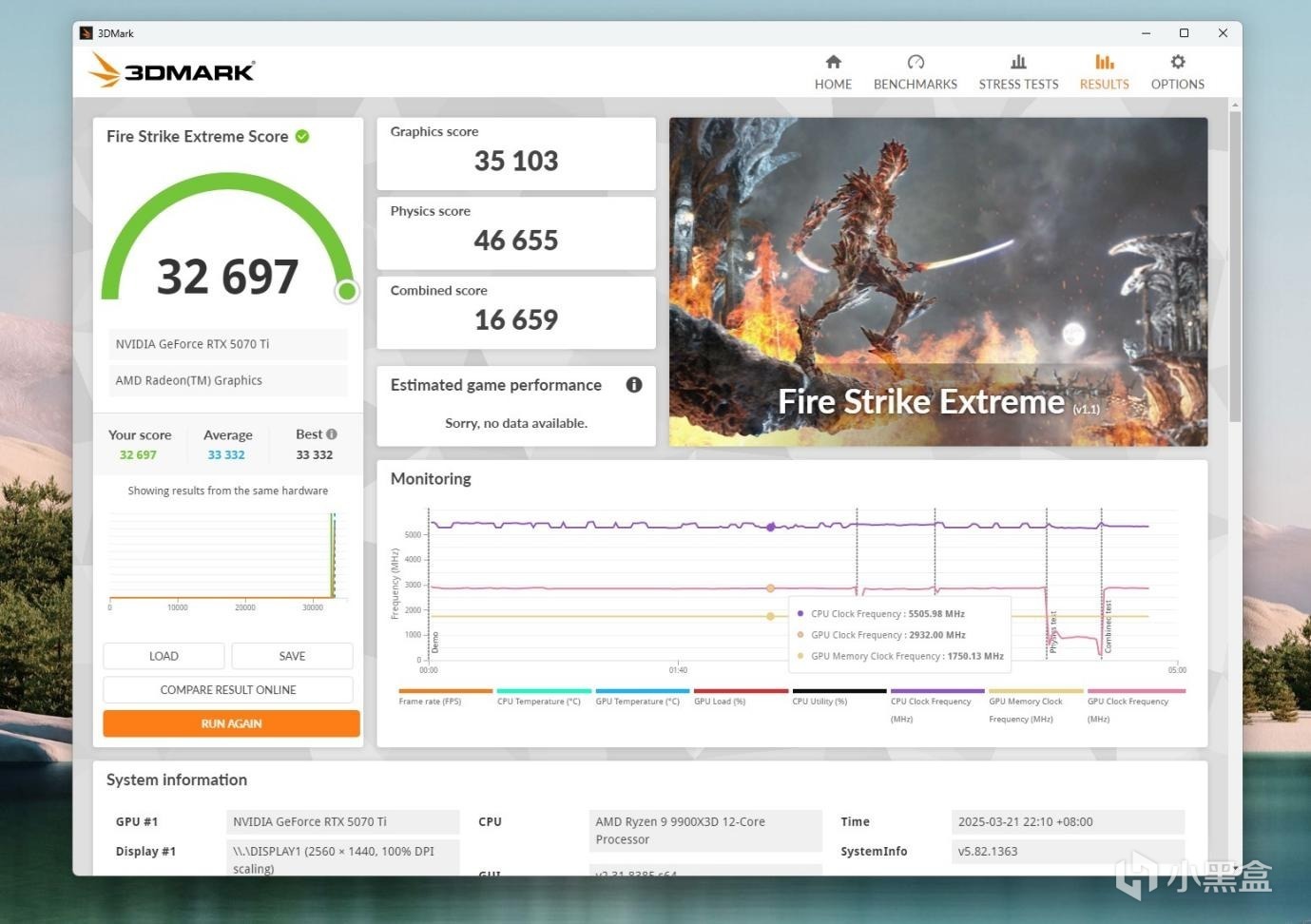Click the Display #1 value with 2560 × 1440
The height and width of the screenshot is (924, 1311).
click(x=343, y=858)
